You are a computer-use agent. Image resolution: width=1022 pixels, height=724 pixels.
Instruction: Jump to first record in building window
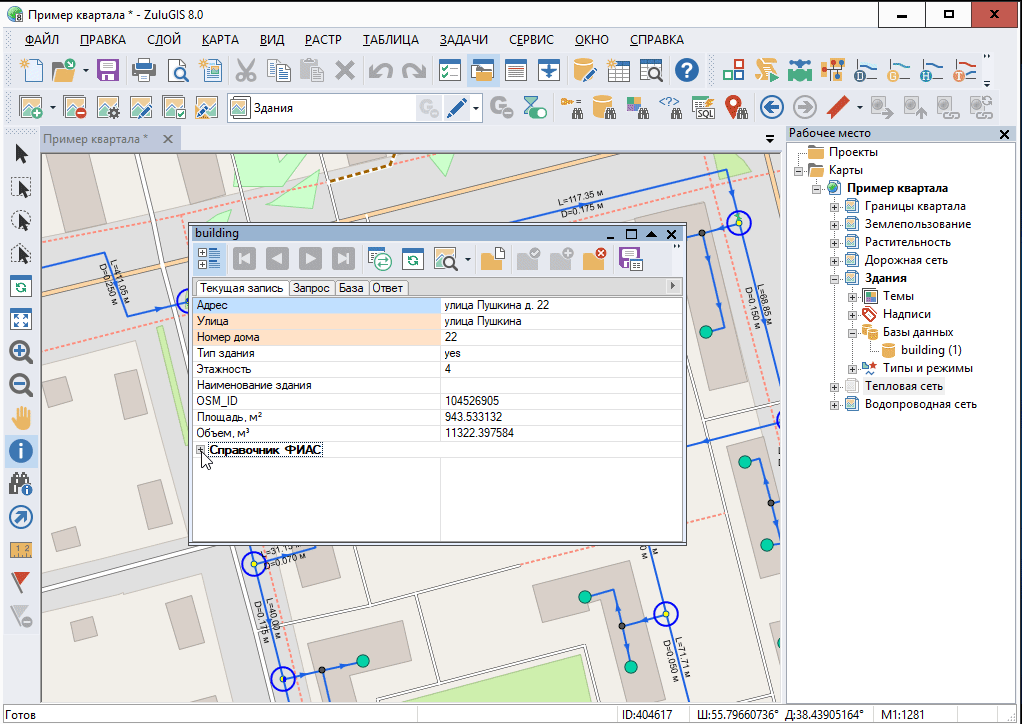pyautogui.click(x=244, y=260)
